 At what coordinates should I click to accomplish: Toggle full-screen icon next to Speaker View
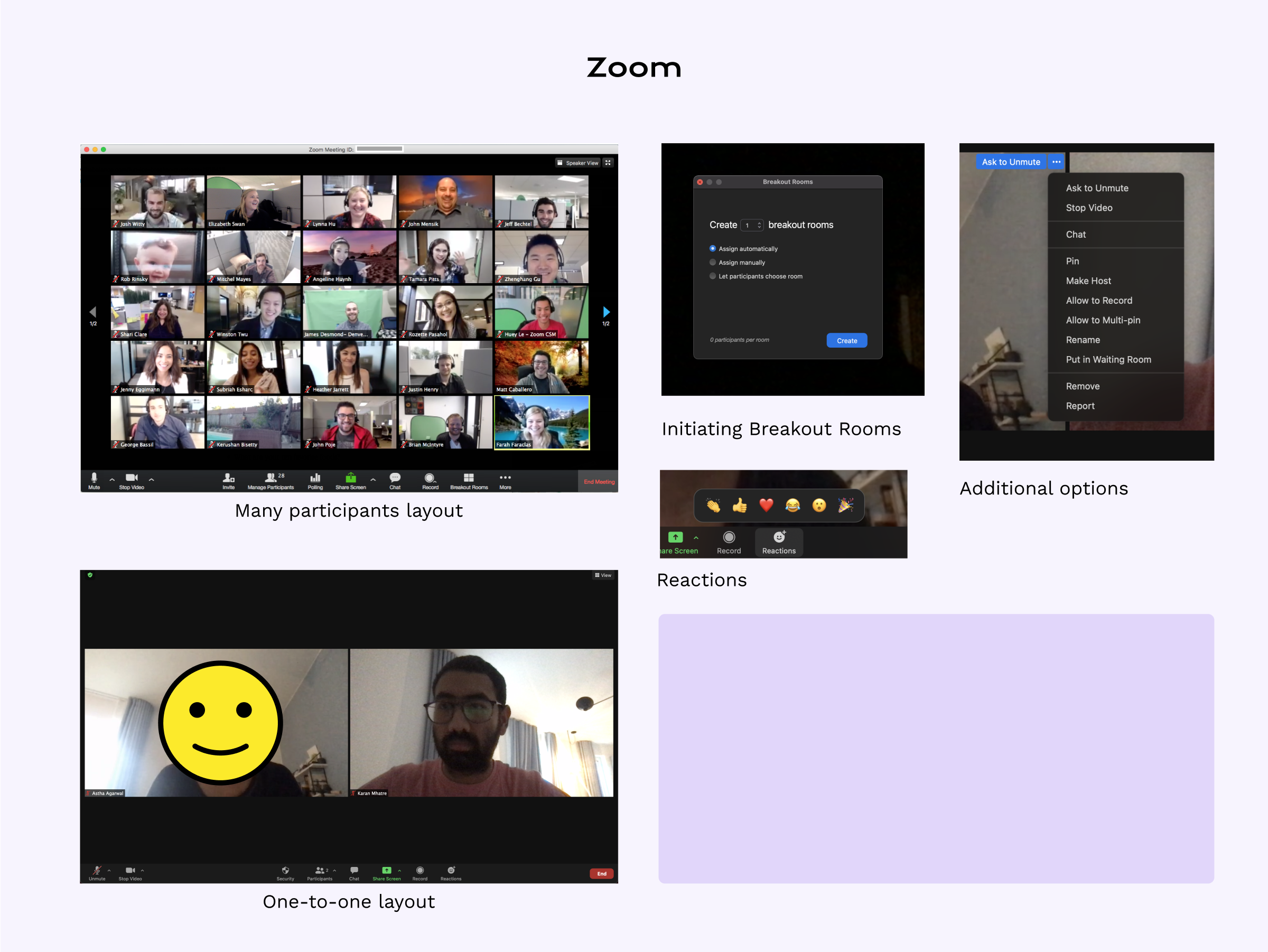point(608,163)
